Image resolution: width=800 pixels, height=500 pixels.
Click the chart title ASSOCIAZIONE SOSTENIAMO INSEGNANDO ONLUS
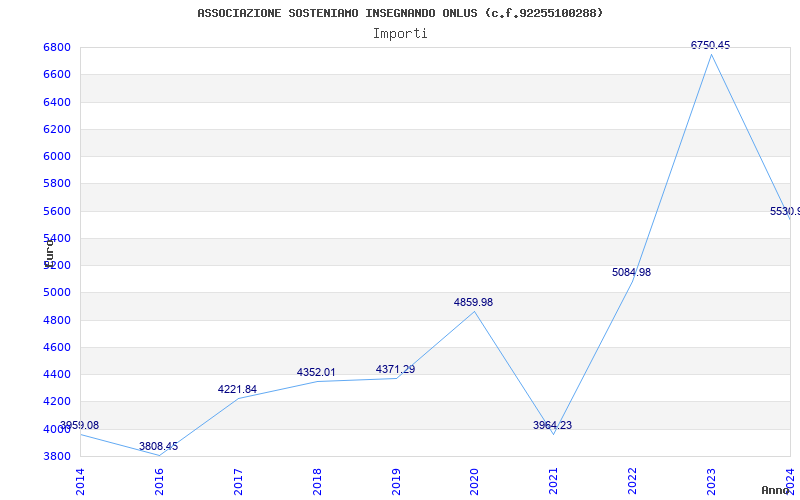pos(400,13)
